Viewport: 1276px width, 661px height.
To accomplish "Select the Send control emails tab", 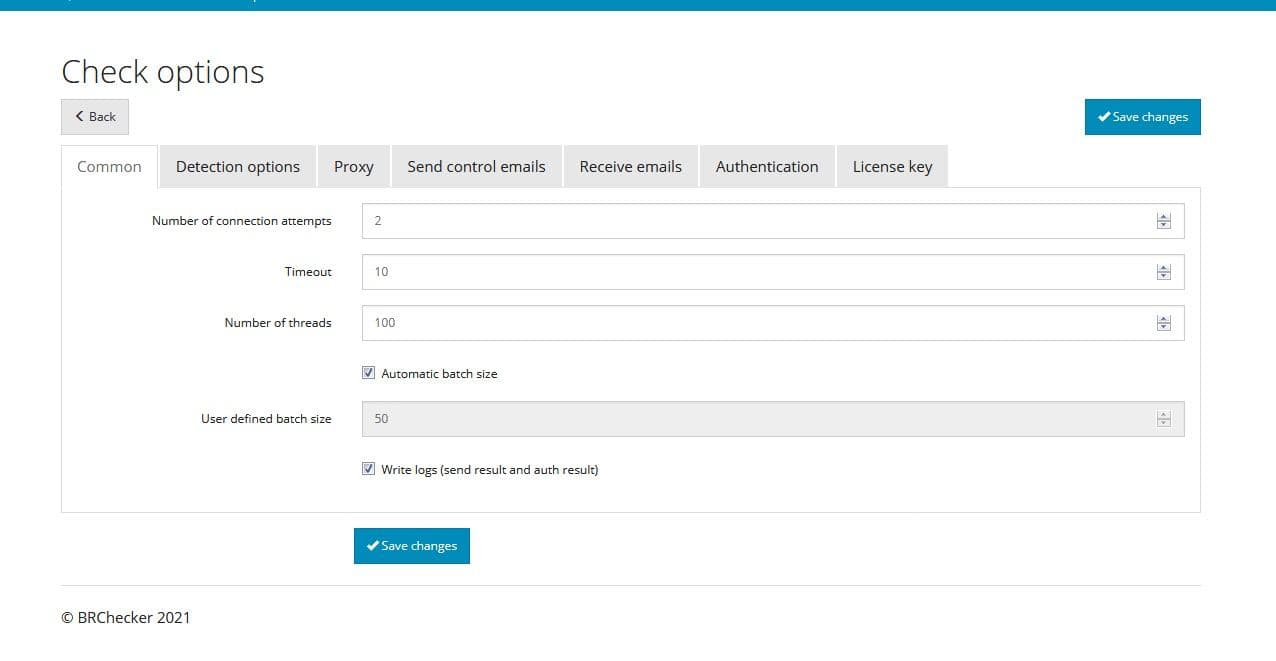I will (x=477, y=166).
